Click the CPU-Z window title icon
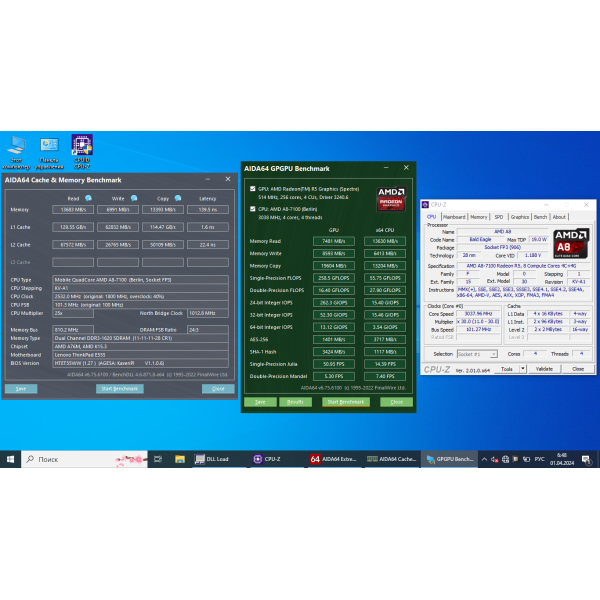This screenshot has height=600, width=600. pyautogui.click(x=425, y=205)
